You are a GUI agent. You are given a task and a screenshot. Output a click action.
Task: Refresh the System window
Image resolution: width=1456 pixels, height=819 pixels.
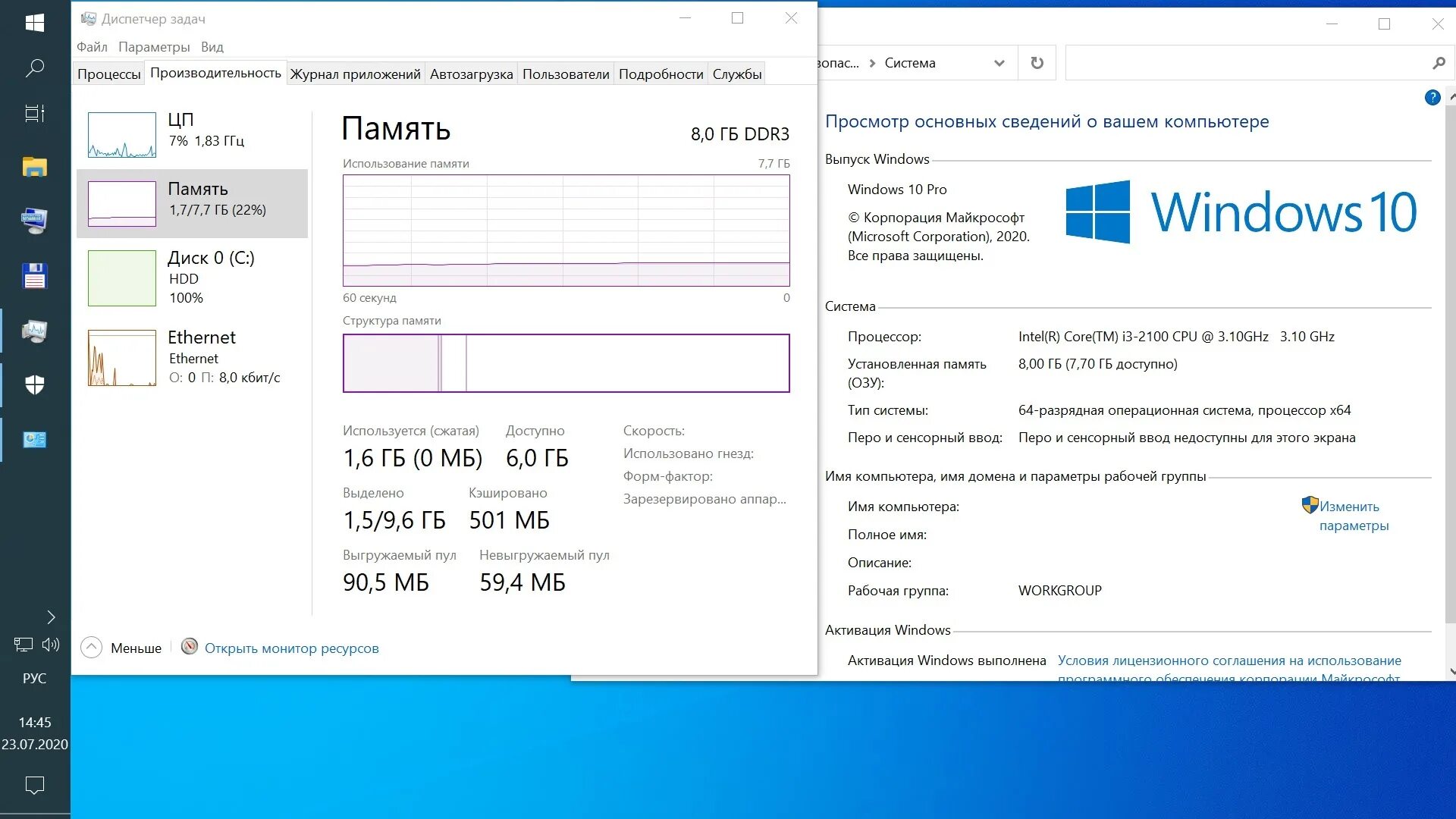pos(1037,63)
